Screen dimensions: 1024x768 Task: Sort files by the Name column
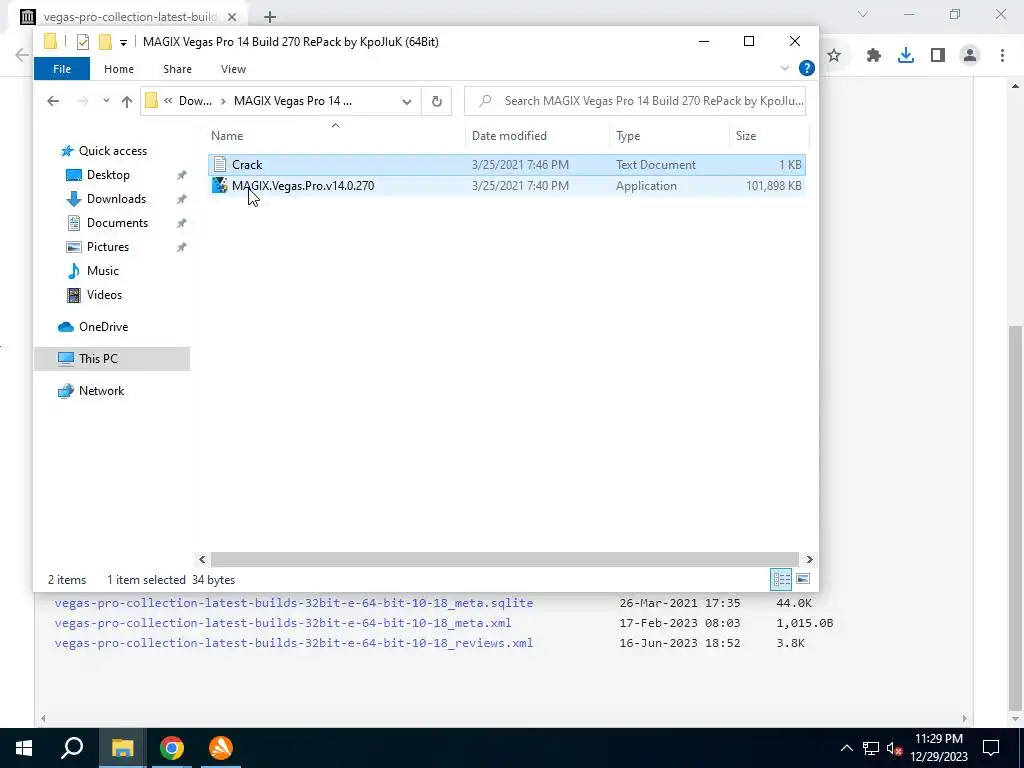[x=227, y=136]
